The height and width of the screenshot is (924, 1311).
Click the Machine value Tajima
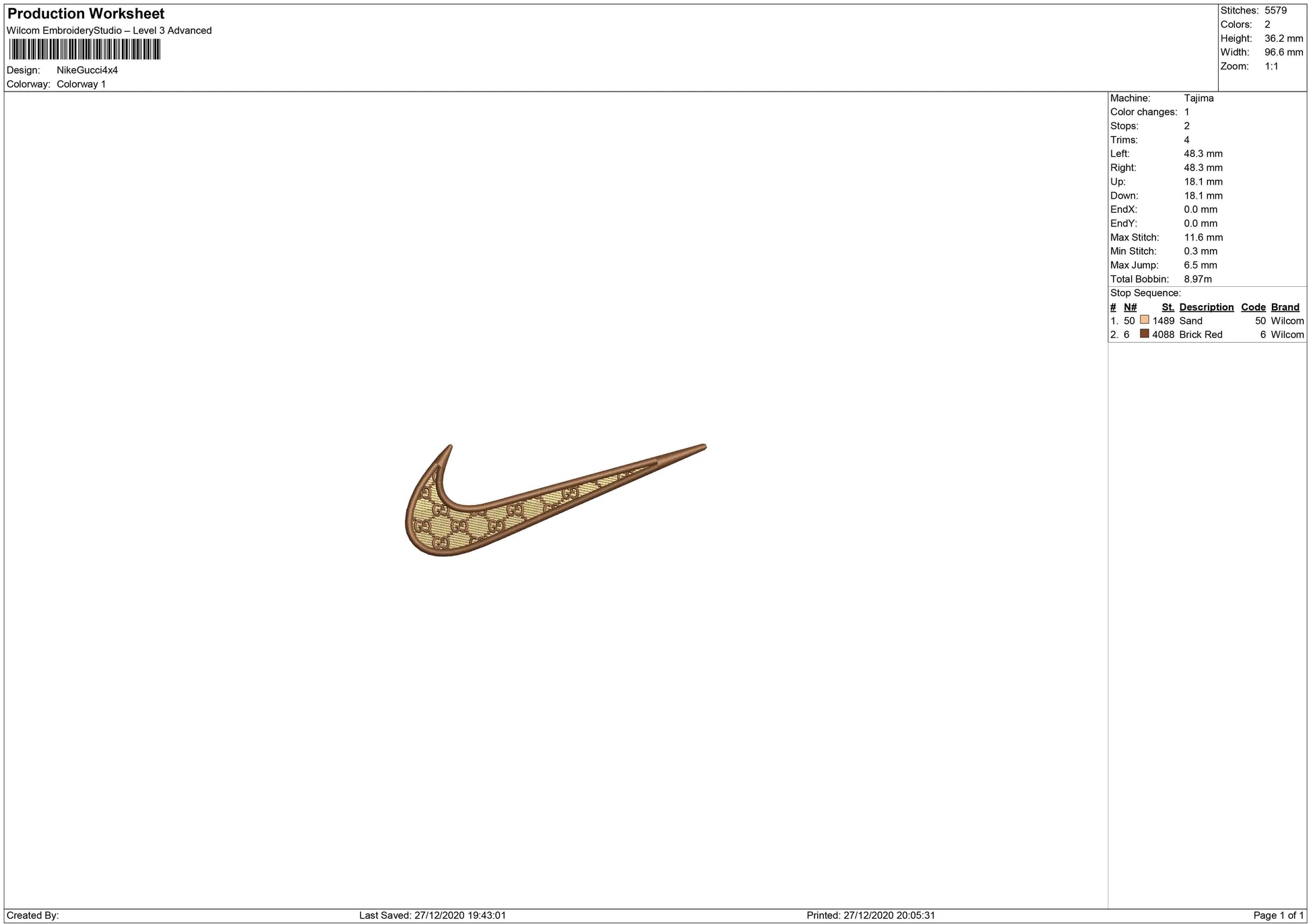[1198, 98]
